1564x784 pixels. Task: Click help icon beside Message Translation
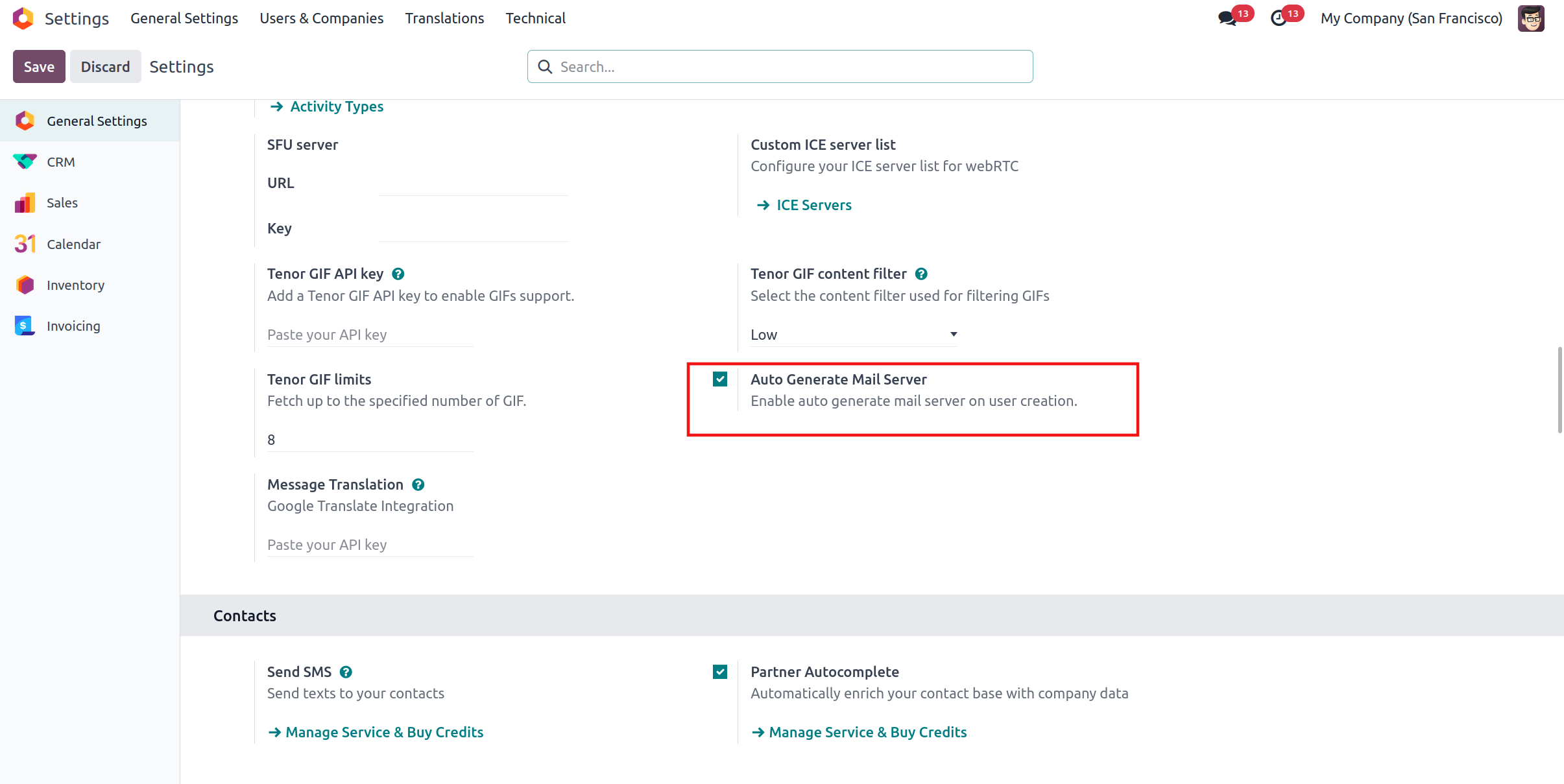(x=418, y=484)
